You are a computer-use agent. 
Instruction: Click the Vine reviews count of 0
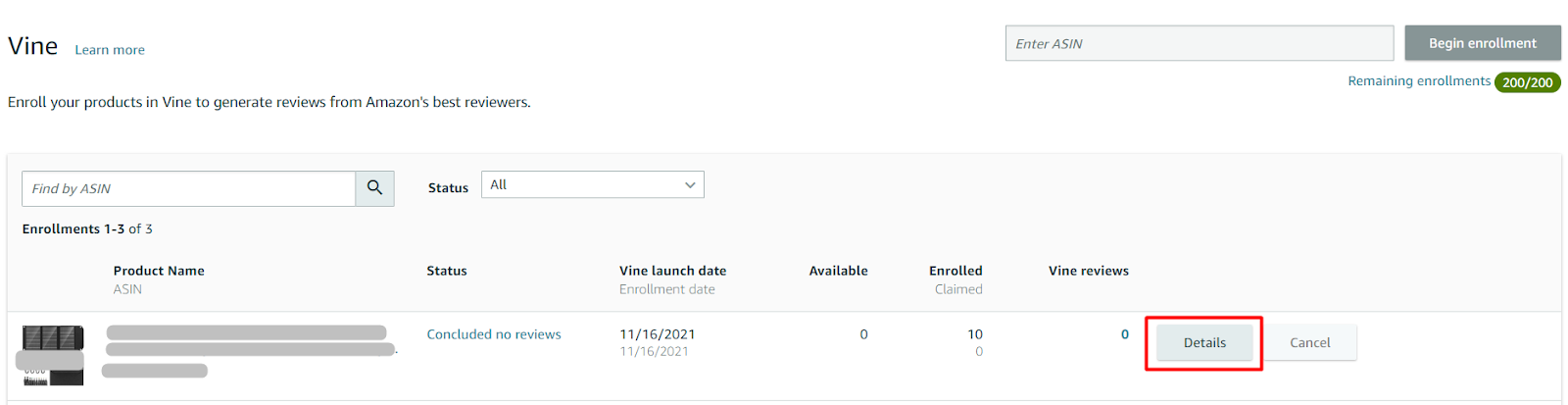(1125, 334)
